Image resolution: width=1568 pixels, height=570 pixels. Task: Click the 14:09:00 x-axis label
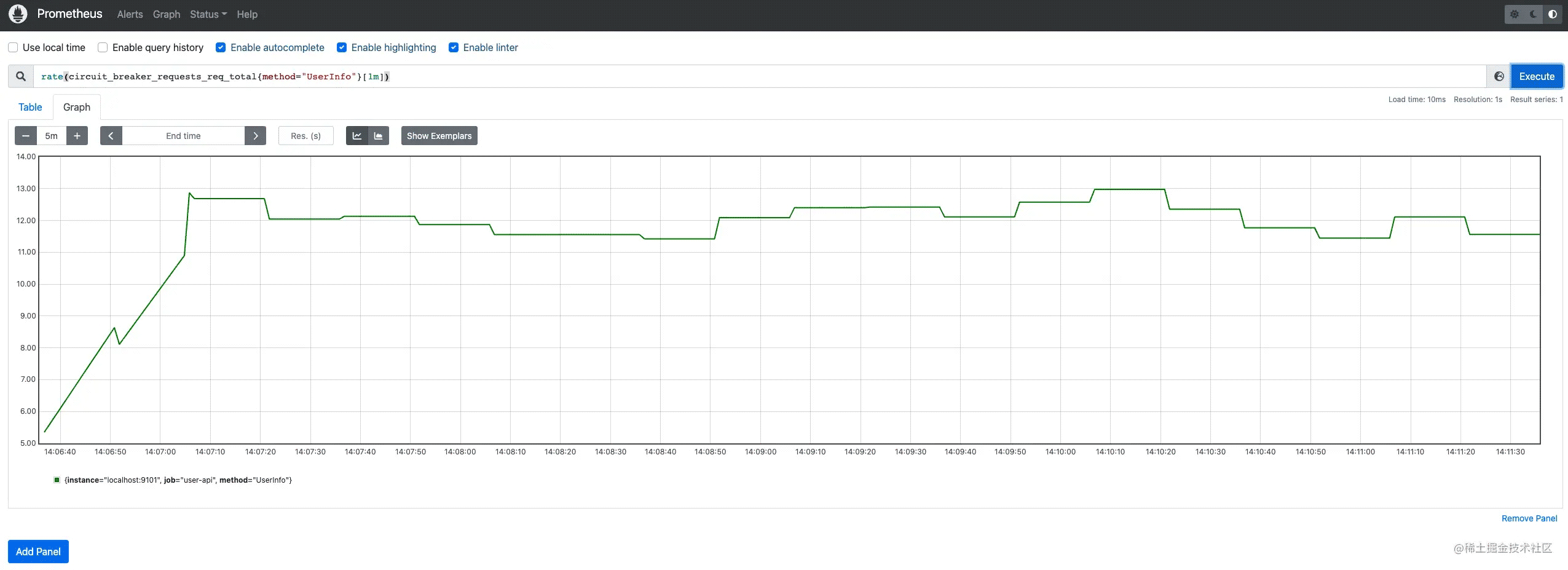[x=760, y=451]
